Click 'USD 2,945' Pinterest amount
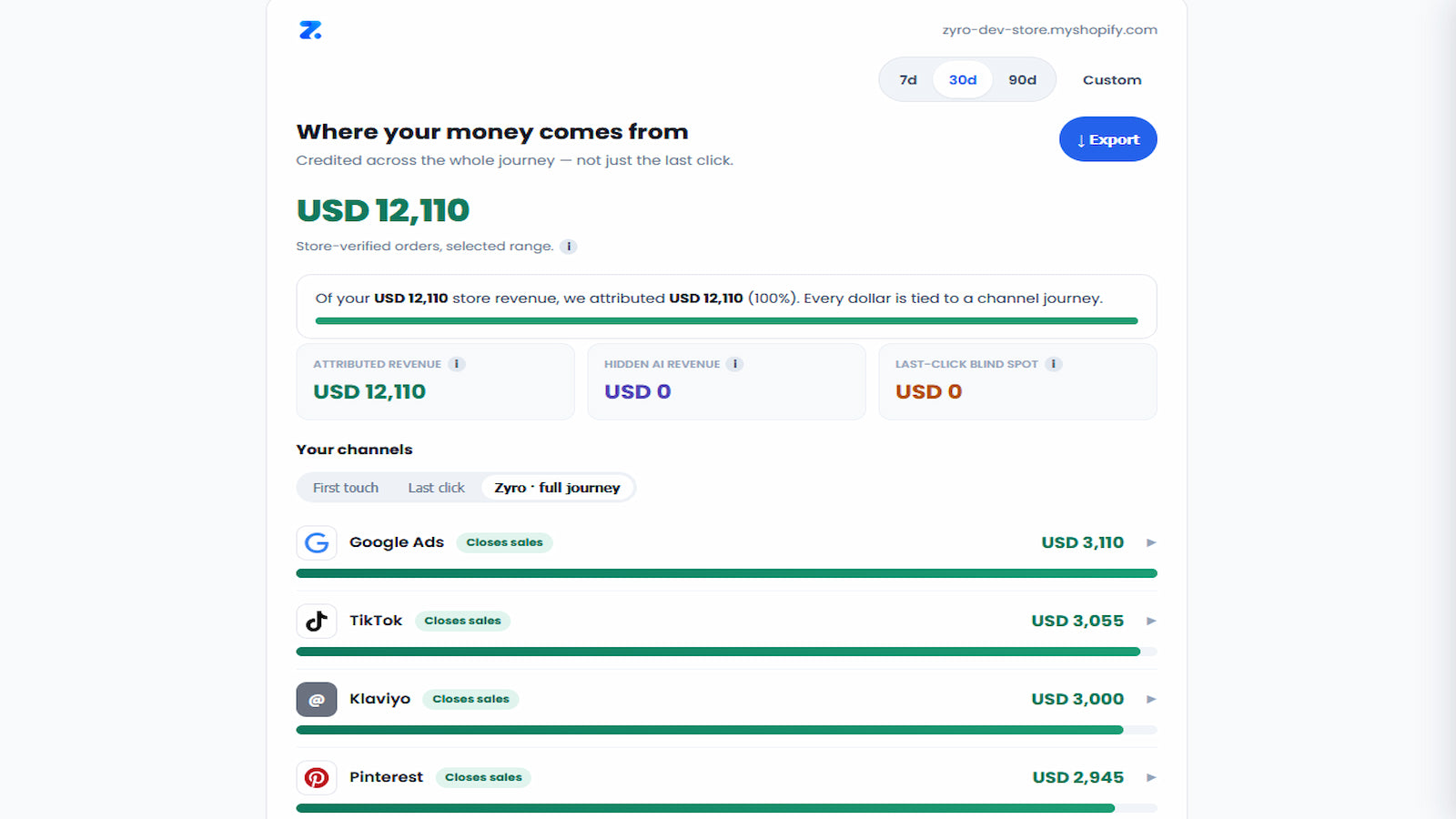 pos(1078,777)
